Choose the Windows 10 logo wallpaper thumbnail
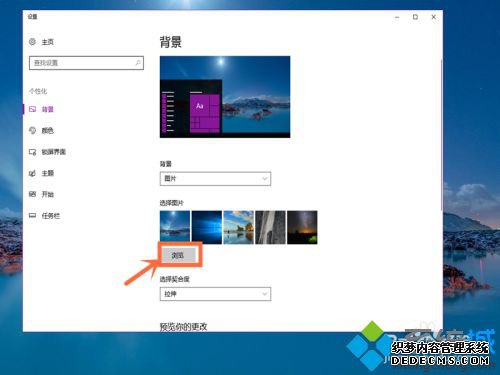This screenshot has height=375, width=500. [x=207, y=227]
